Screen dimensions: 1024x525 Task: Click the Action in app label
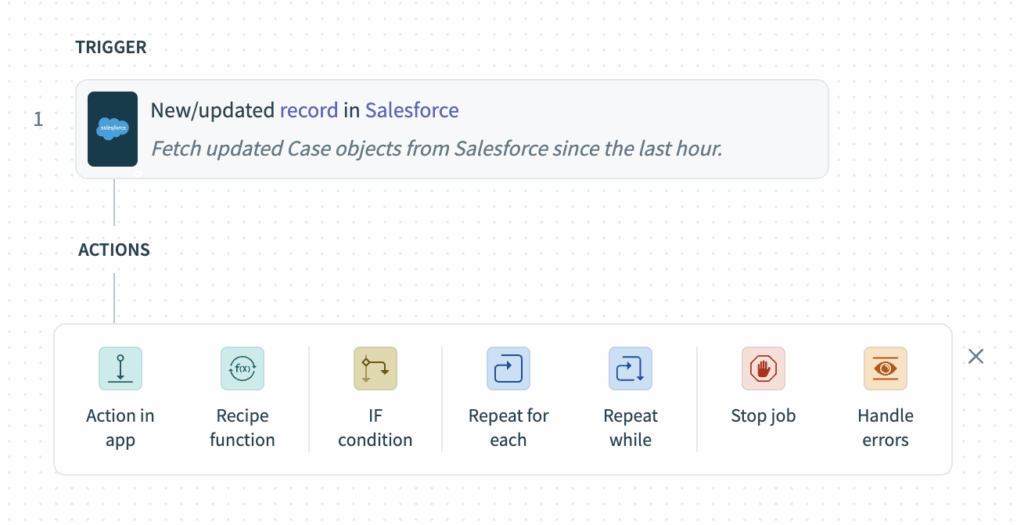(120, 428)
